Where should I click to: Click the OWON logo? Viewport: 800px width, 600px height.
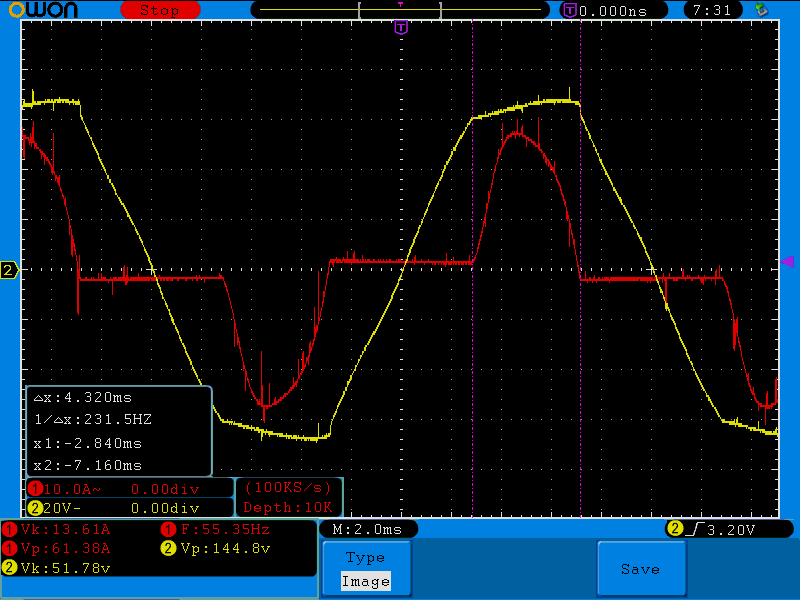coord(44,10)
